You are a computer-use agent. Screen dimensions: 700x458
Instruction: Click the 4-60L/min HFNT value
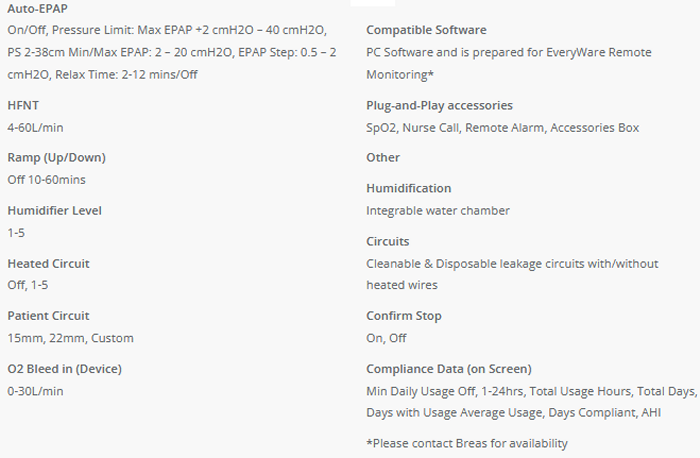pos(37,128)
